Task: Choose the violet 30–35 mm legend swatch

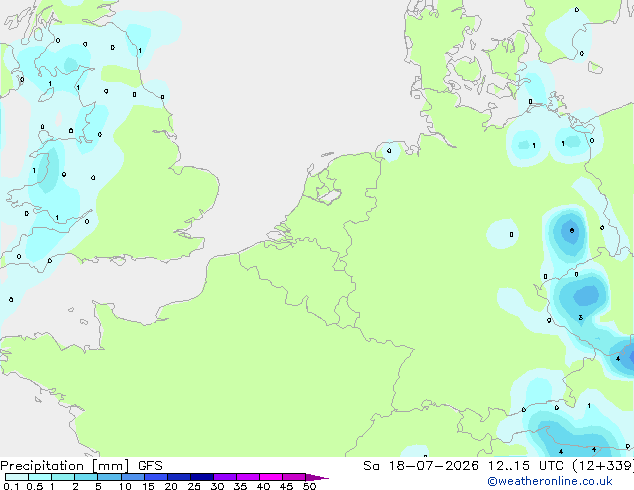Action: pyautogui.click(x=225, y=477)
